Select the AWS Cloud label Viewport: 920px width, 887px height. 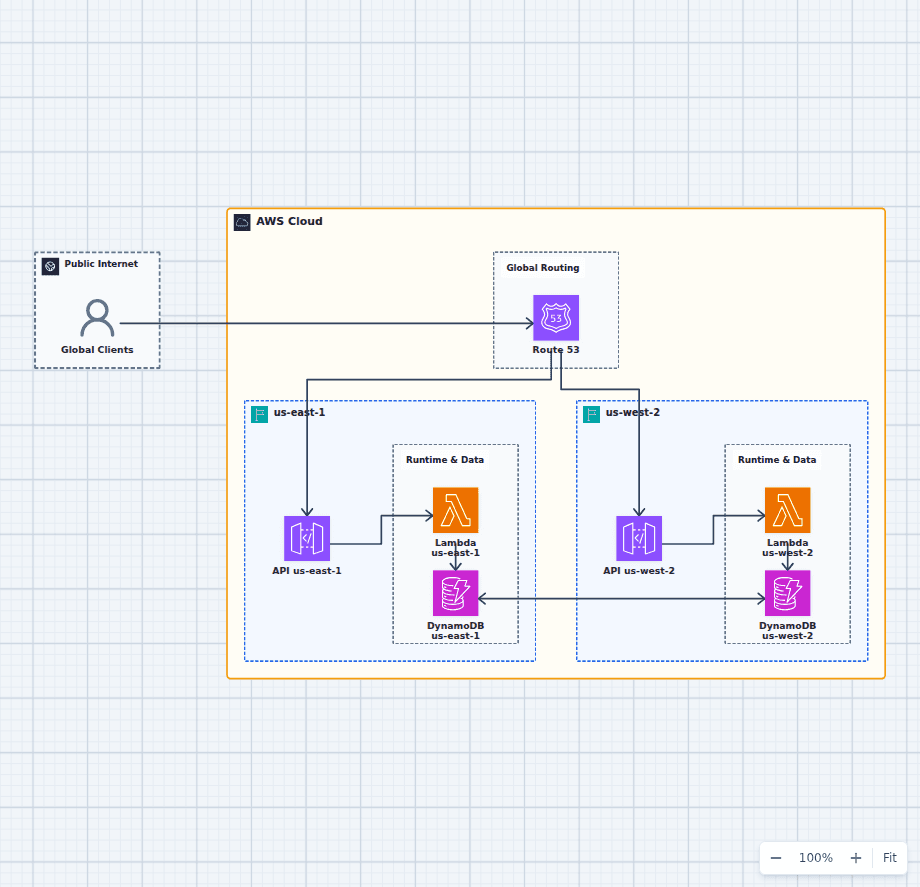coord(289,221)
